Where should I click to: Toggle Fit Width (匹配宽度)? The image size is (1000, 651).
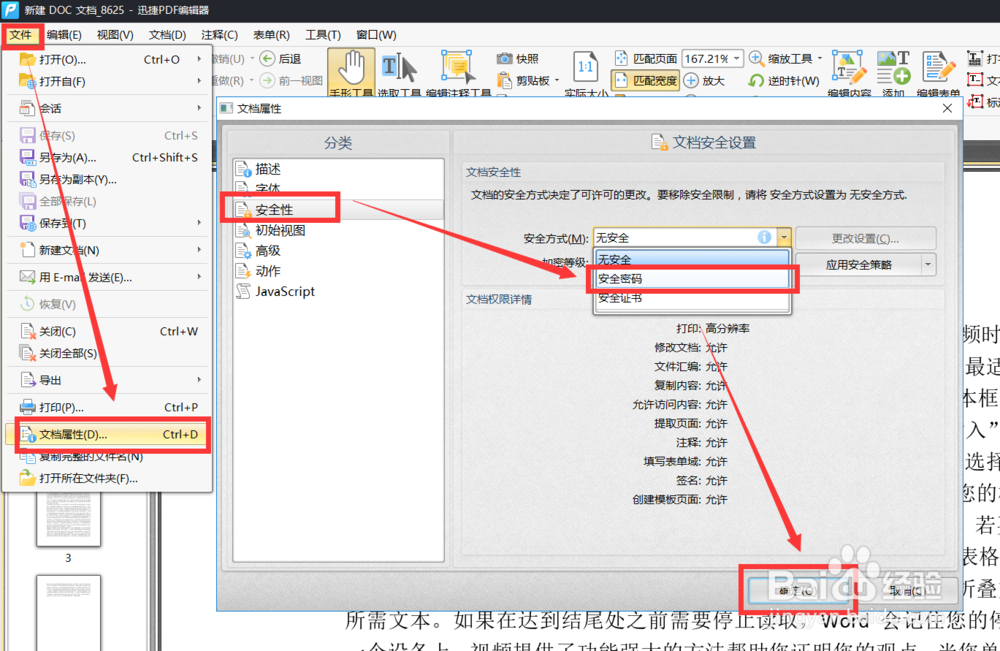(x=645, y=81)
